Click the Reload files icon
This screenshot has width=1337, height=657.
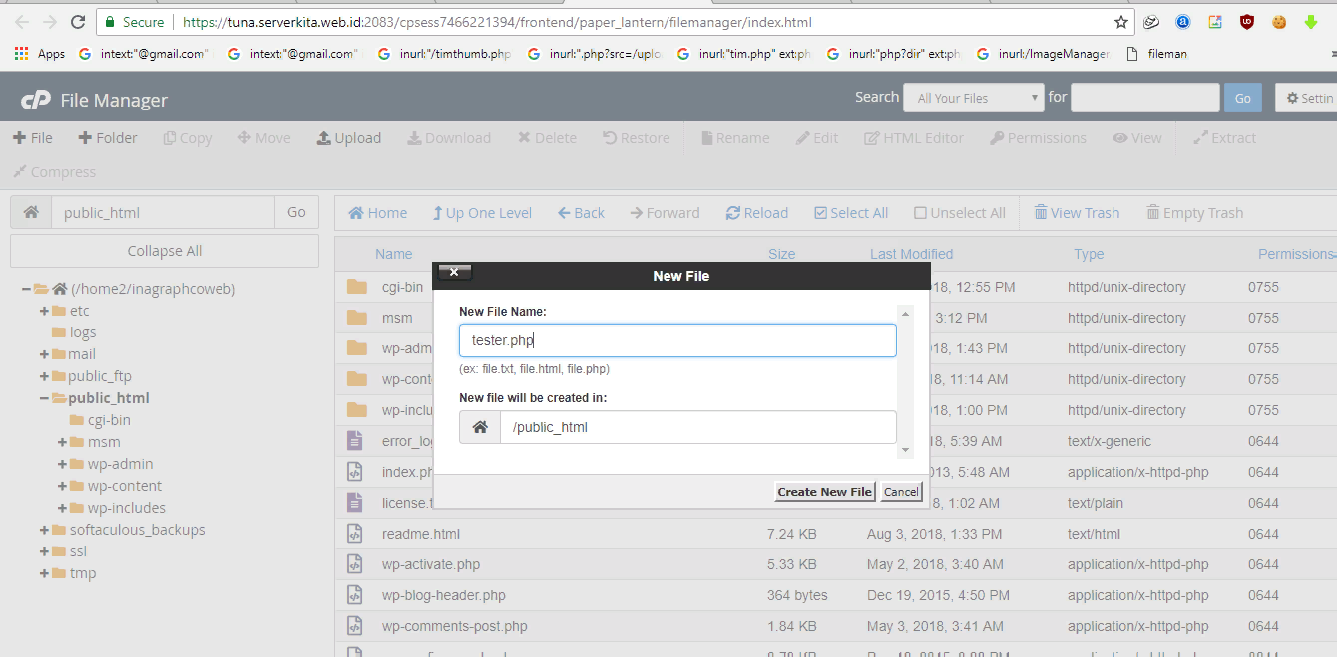[x=733, y=213]
